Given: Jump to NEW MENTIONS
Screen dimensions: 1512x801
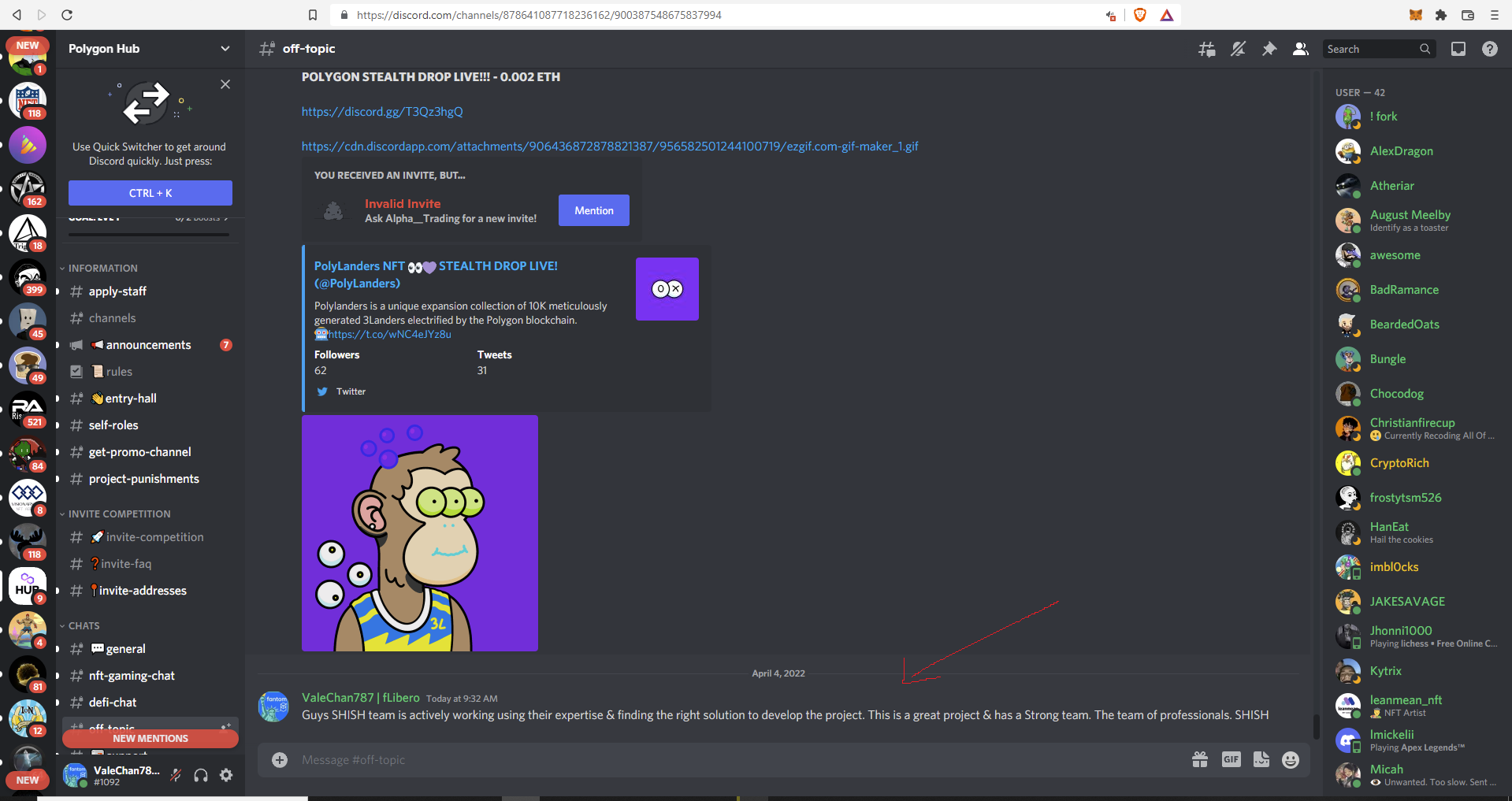Looking at the screenshot, I should tap(150, 739).
